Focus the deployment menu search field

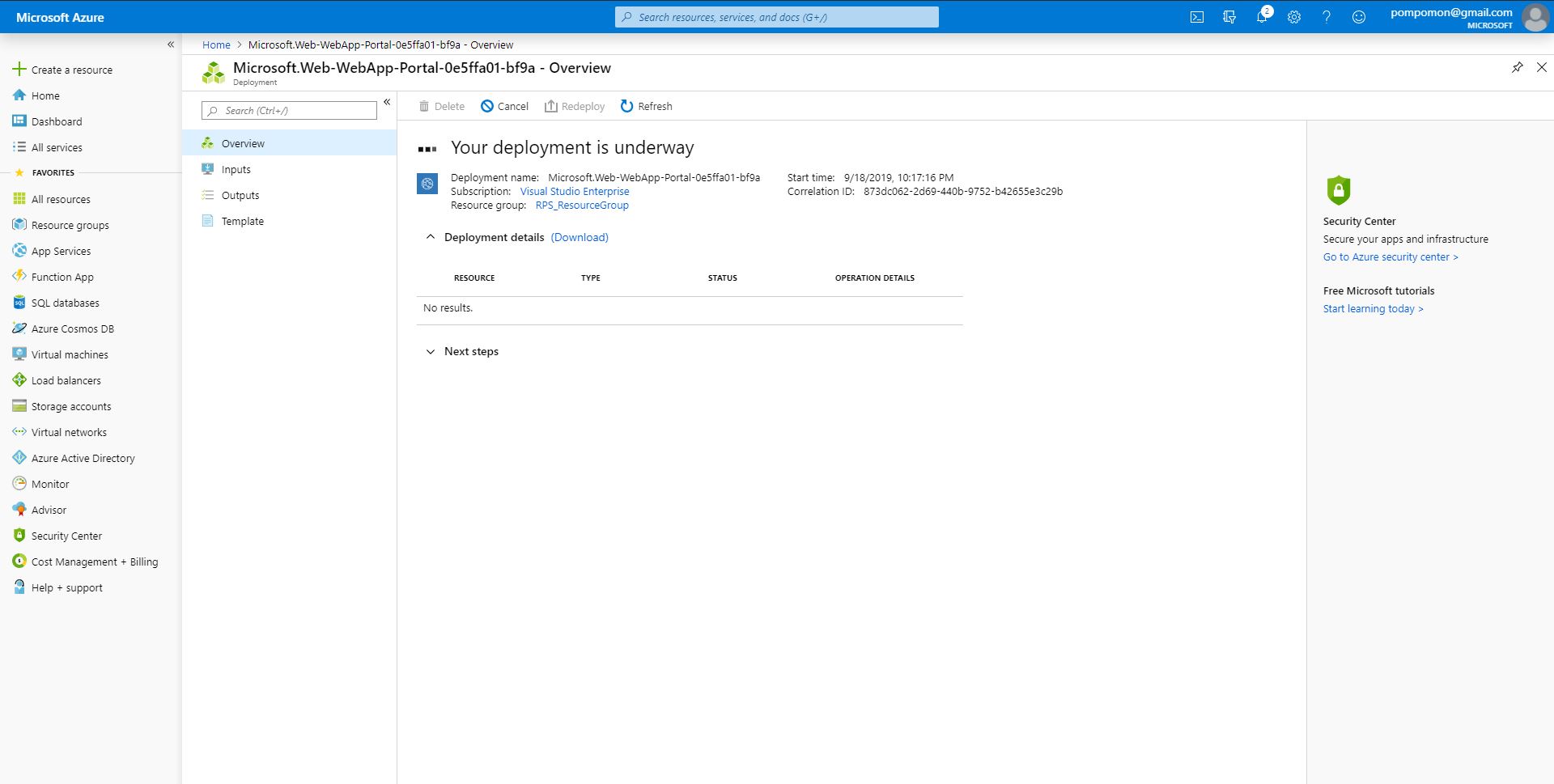[289, 110]
